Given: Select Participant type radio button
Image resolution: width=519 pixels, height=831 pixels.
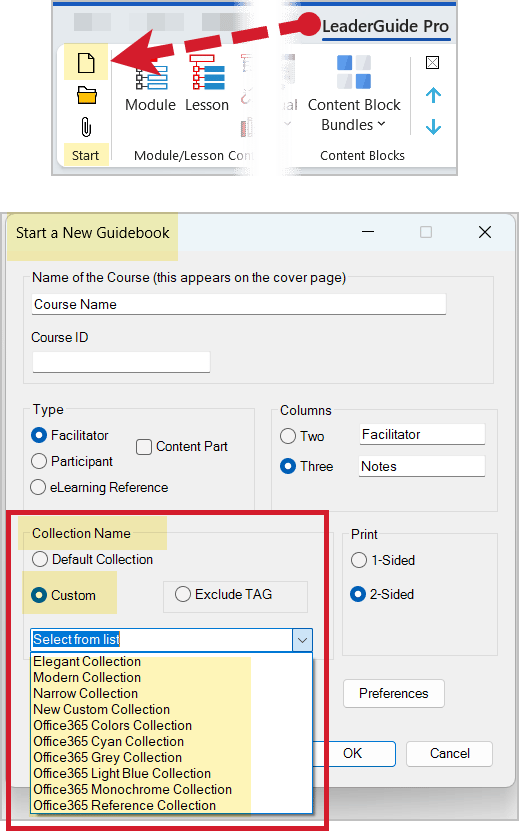Looking at the screenshot, I should [39, 461].
